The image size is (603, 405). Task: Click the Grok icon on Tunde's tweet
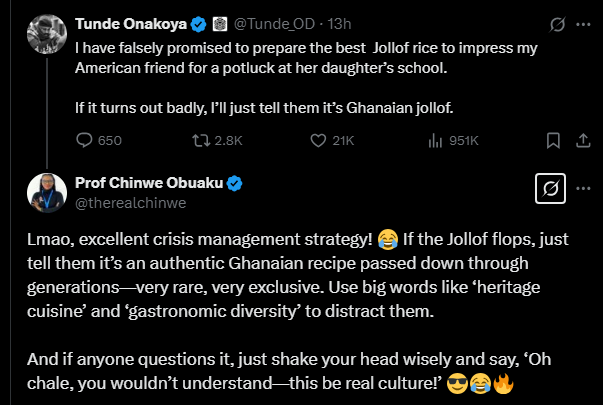(x=557, y=22)
